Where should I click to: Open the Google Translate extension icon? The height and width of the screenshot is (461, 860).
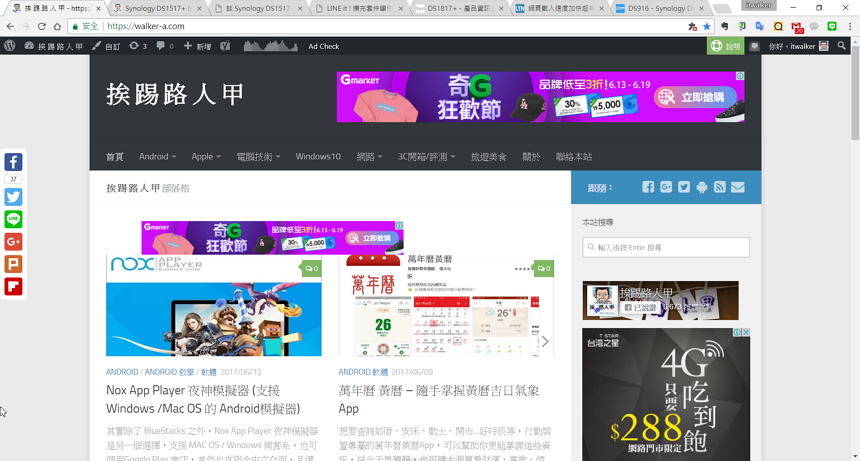coord(760,26)
